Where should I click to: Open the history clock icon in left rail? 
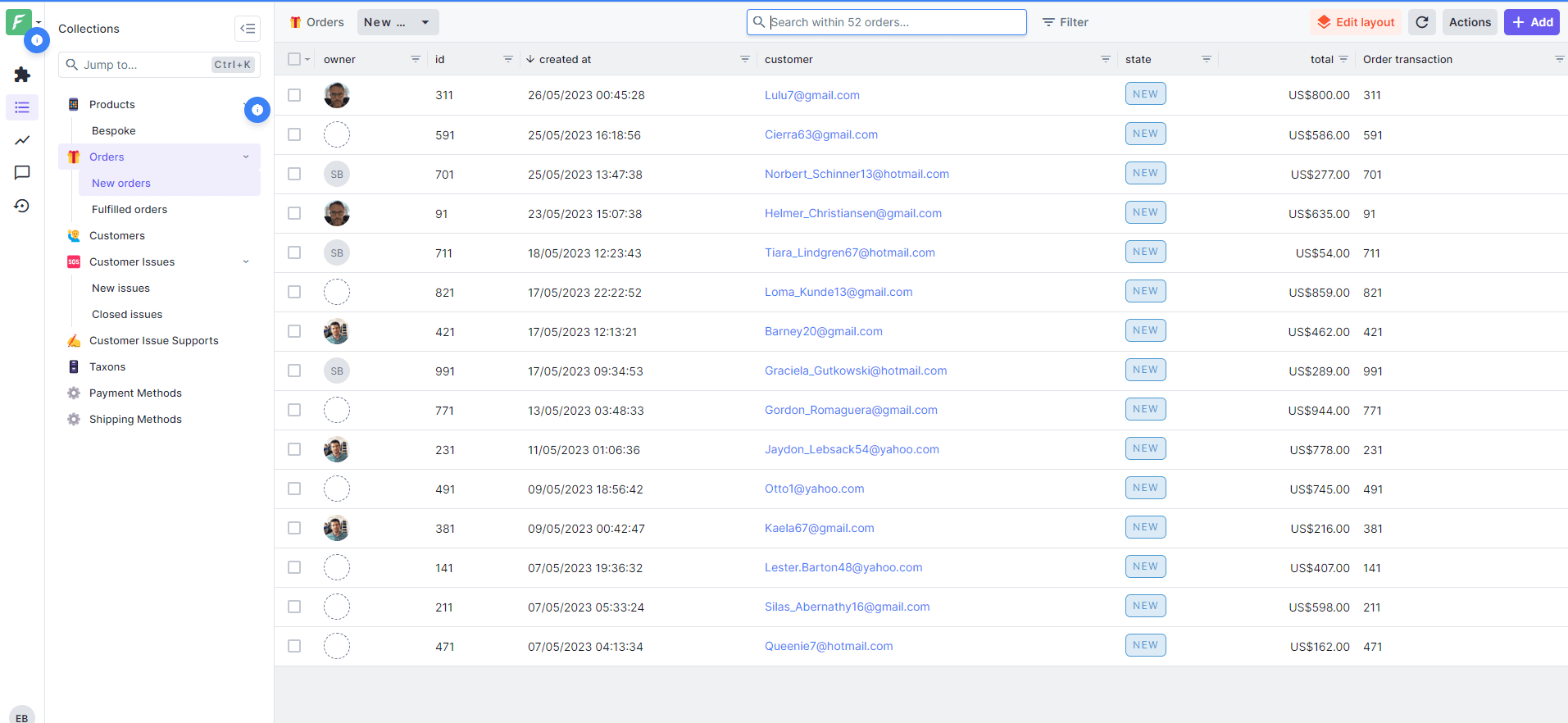22,206
